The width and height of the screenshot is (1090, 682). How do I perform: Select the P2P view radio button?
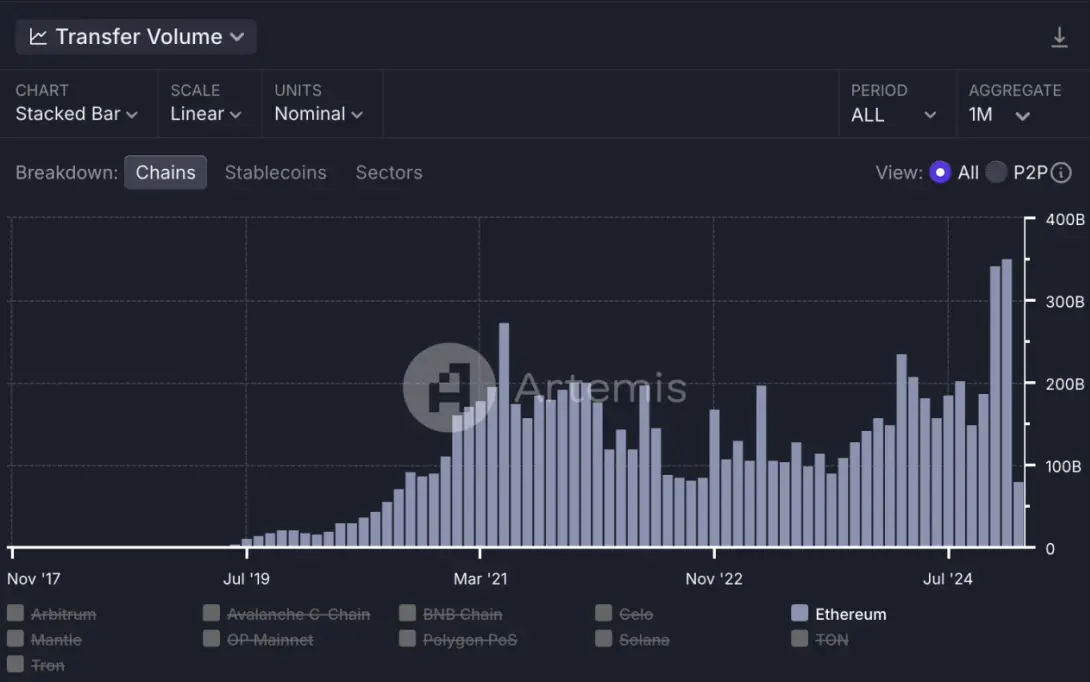(x=996, y=172)
